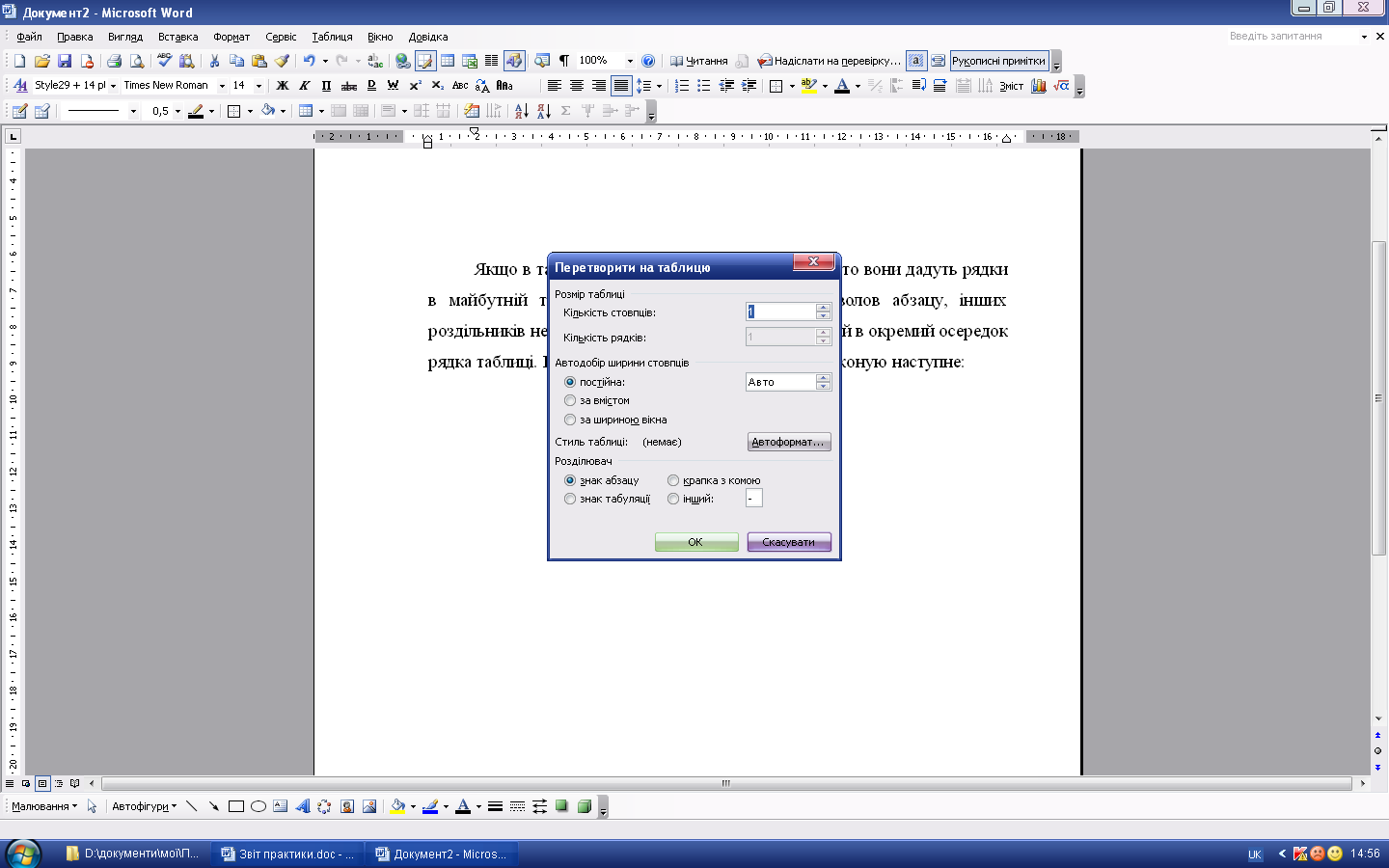Toggle the Tables and Borders toolbar
1389x868 pixels.
click(424, 61)
